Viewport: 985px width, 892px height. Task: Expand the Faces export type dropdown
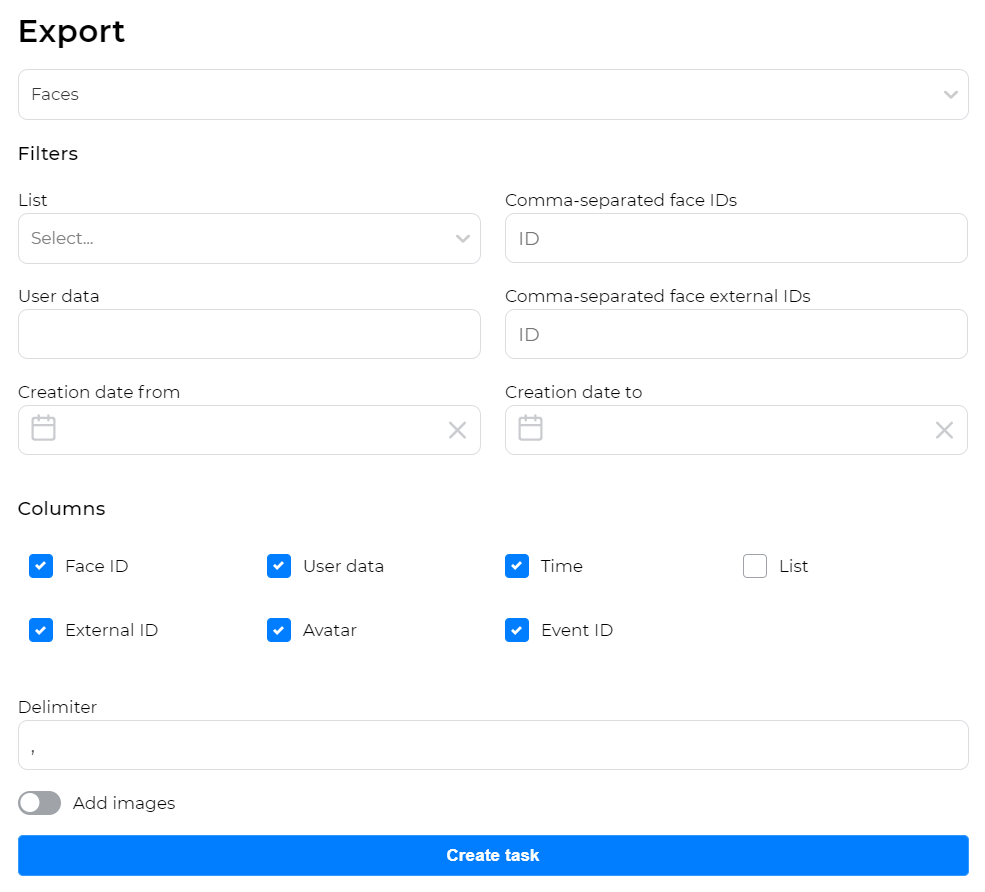click(x=950, y=94)
